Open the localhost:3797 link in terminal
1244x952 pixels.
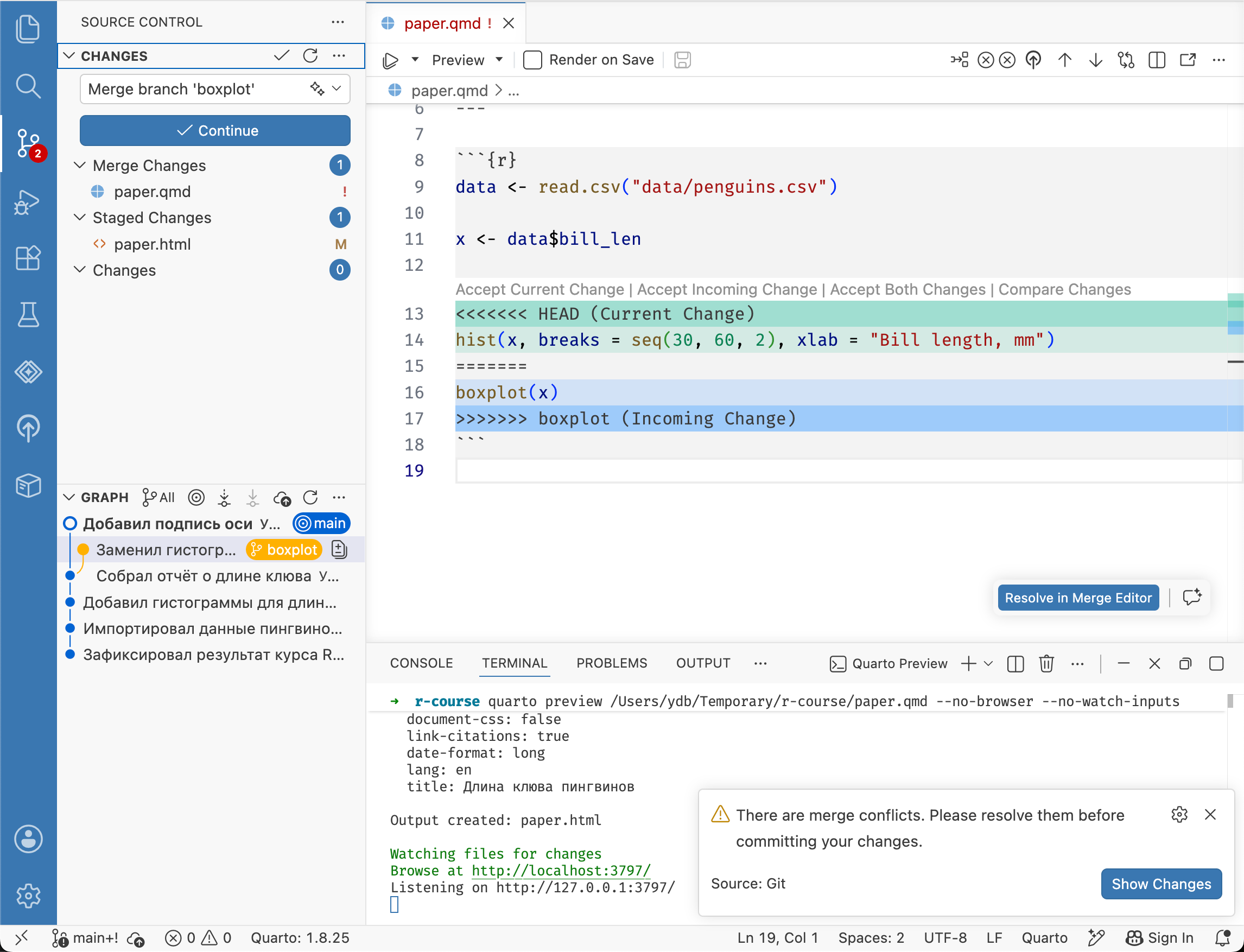pyautogui.click(x=561, y=871)
